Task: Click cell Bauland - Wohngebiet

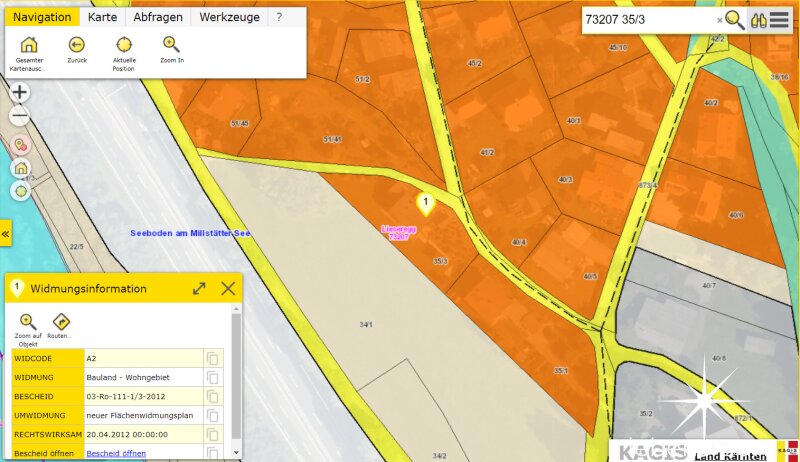Action: point(144,377)
